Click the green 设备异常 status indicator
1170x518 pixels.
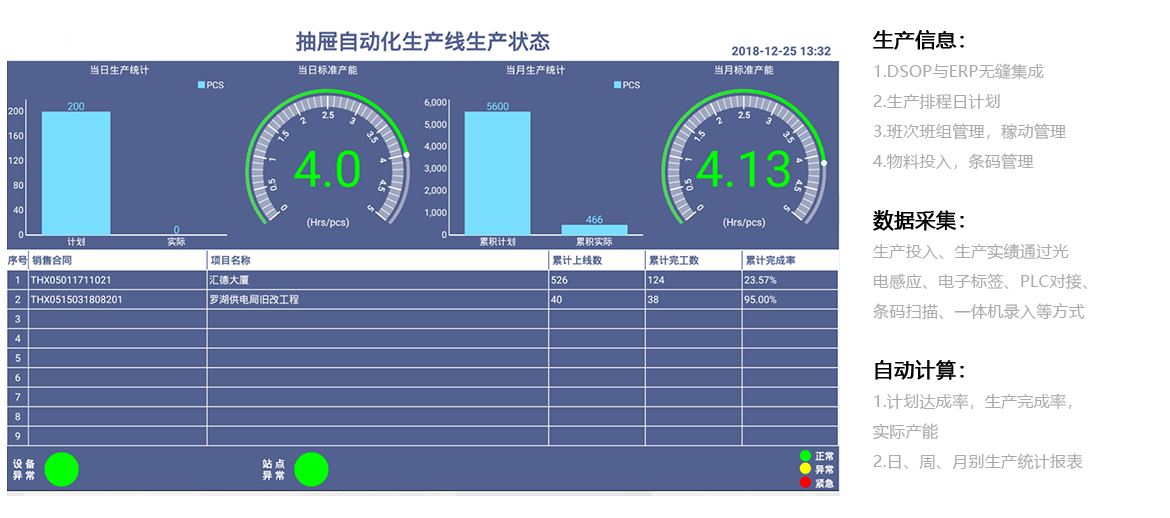point(62,469)
